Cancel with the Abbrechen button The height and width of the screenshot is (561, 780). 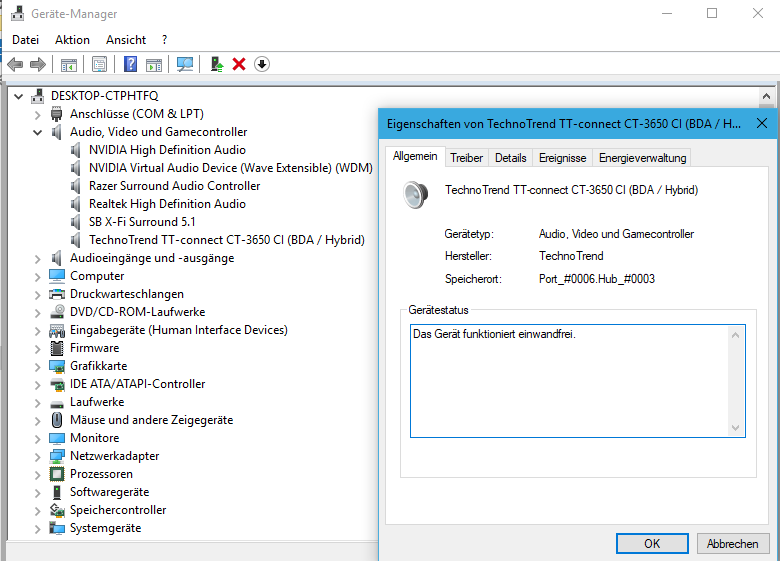tap(733, 544)
